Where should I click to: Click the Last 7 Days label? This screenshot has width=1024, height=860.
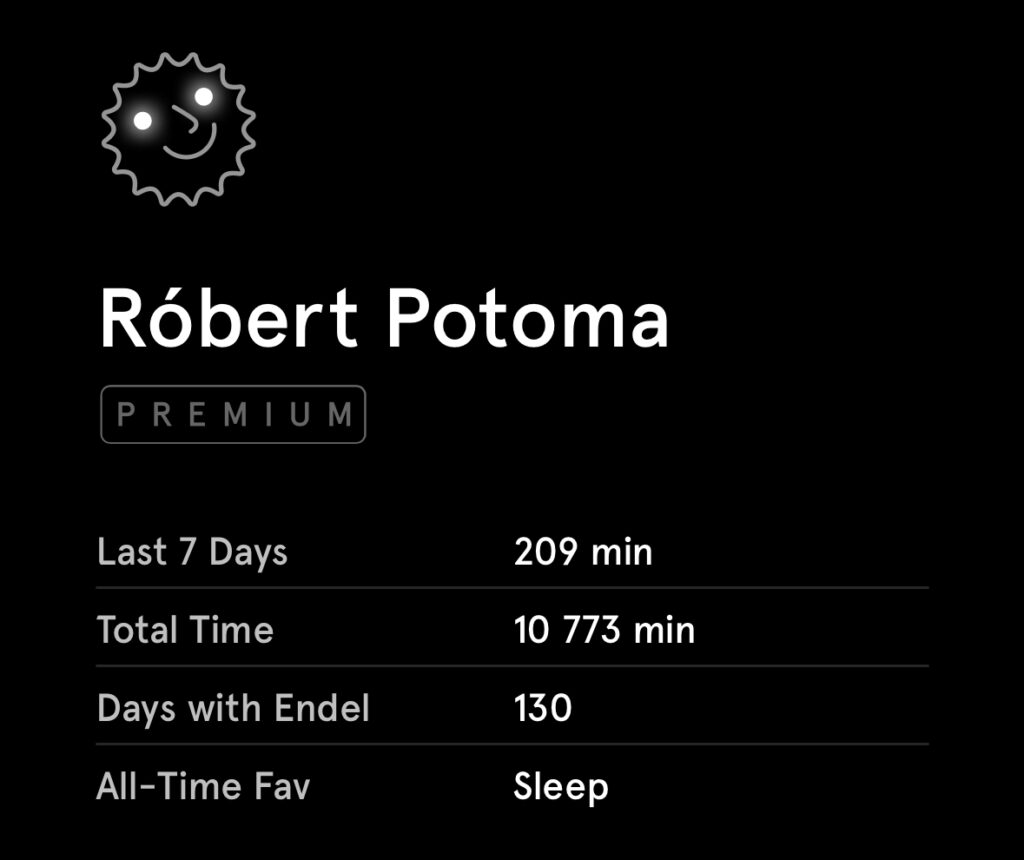point(192,552)
